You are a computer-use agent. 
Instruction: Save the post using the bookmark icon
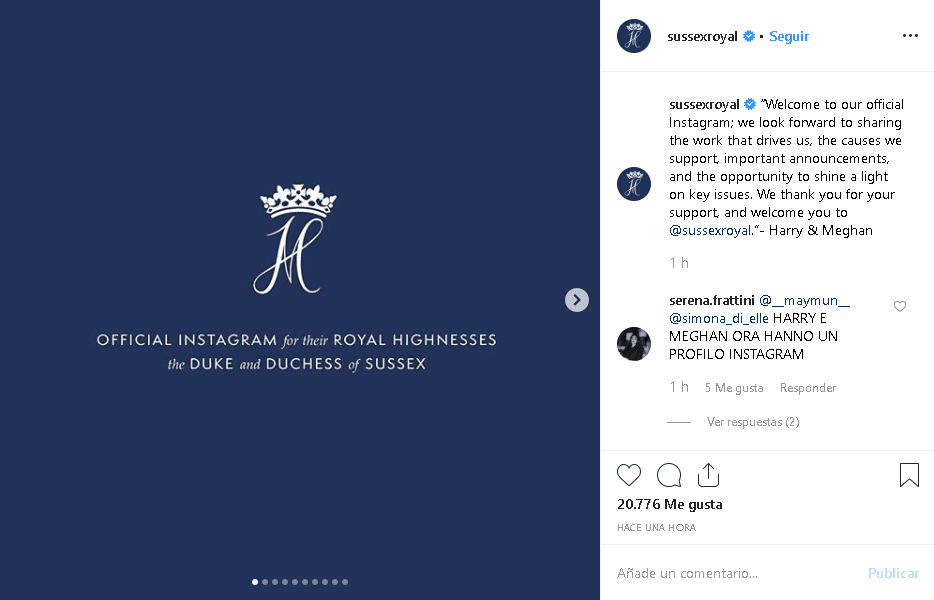909,474
